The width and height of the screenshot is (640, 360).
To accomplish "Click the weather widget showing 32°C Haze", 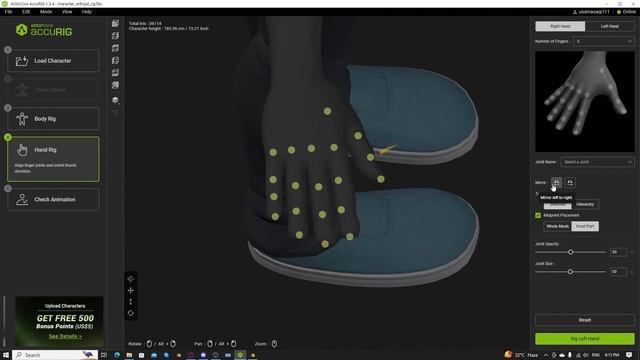I will 521,355.
